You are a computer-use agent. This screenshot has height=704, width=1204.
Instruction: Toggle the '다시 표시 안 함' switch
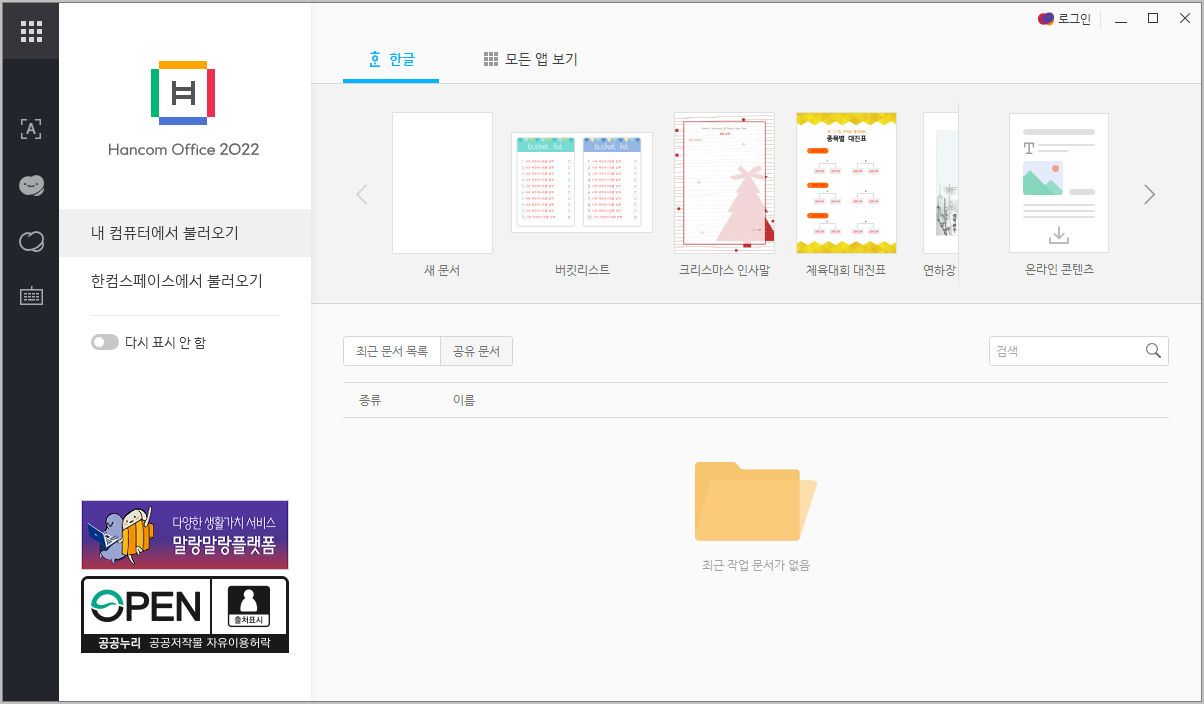pos(105,342)
